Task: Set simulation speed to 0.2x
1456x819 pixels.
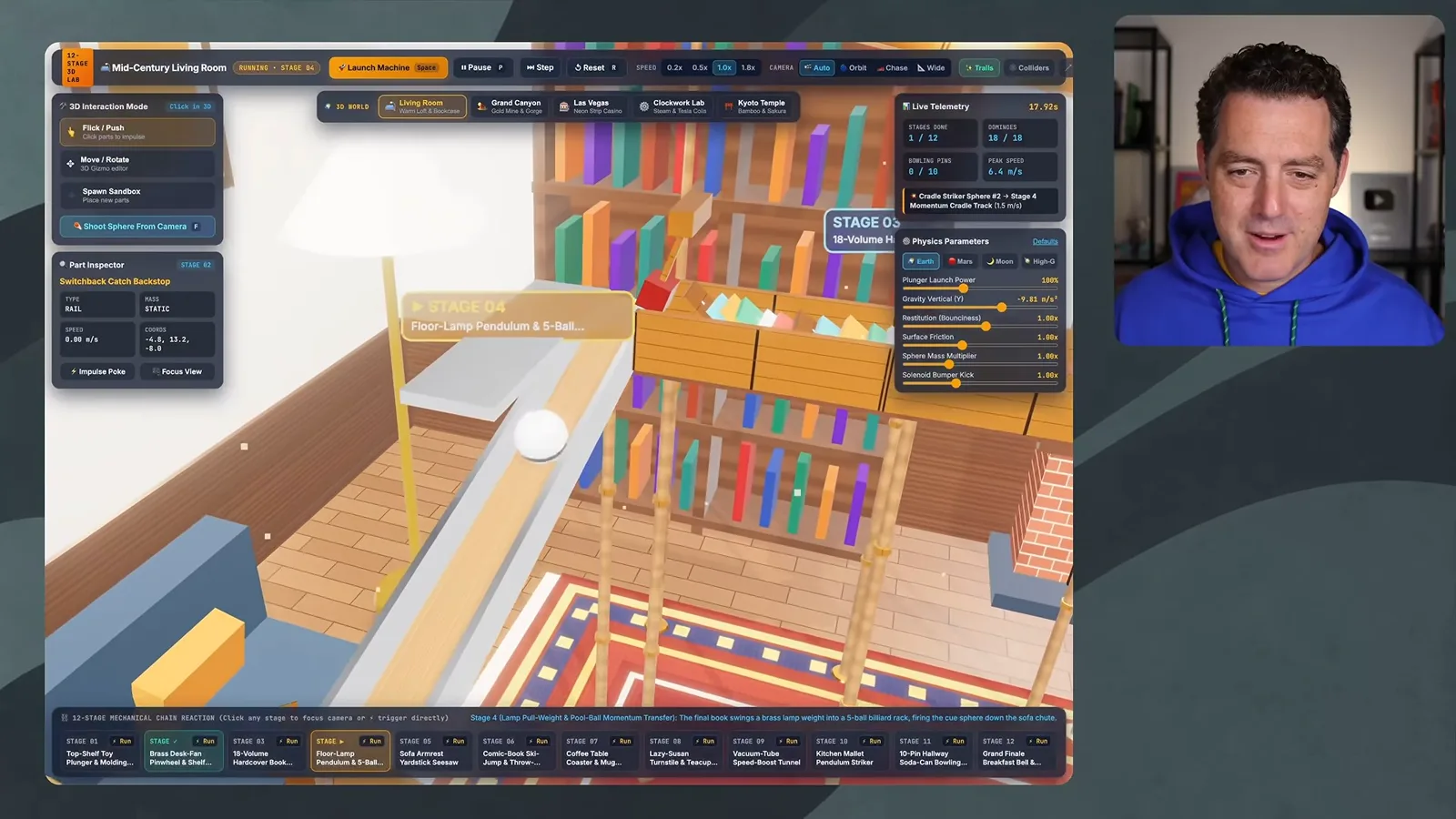Action: coord(674,67)
